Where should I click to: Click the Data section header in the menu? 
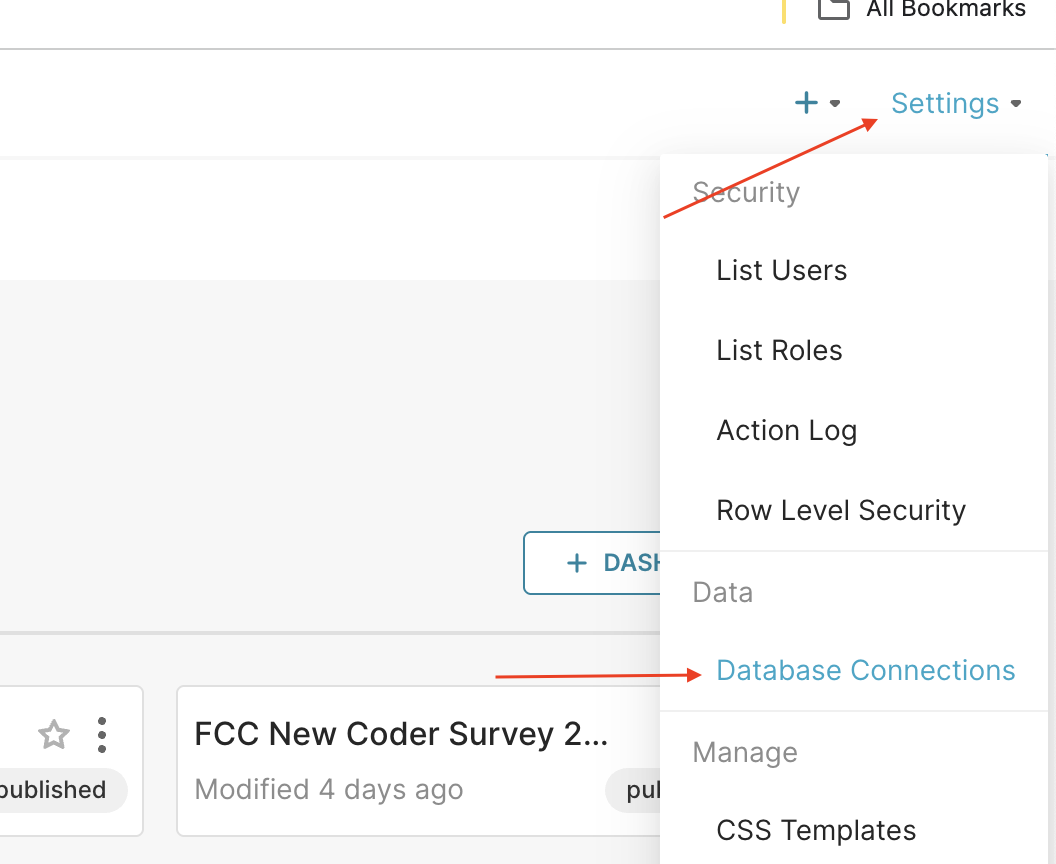point(722,592)
